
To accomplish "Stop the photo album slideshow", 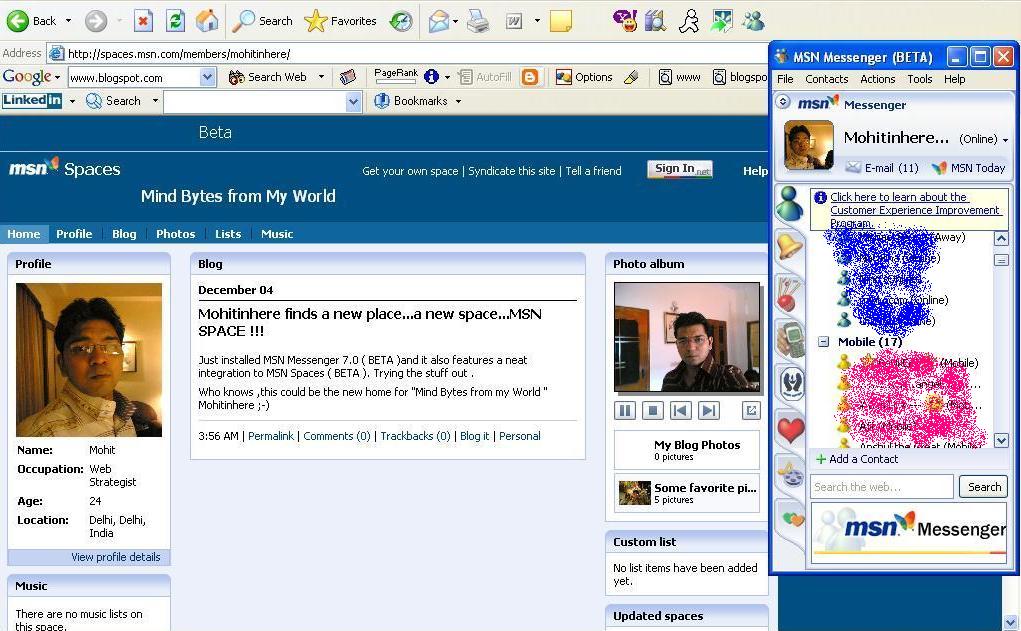I will [652, 410].
